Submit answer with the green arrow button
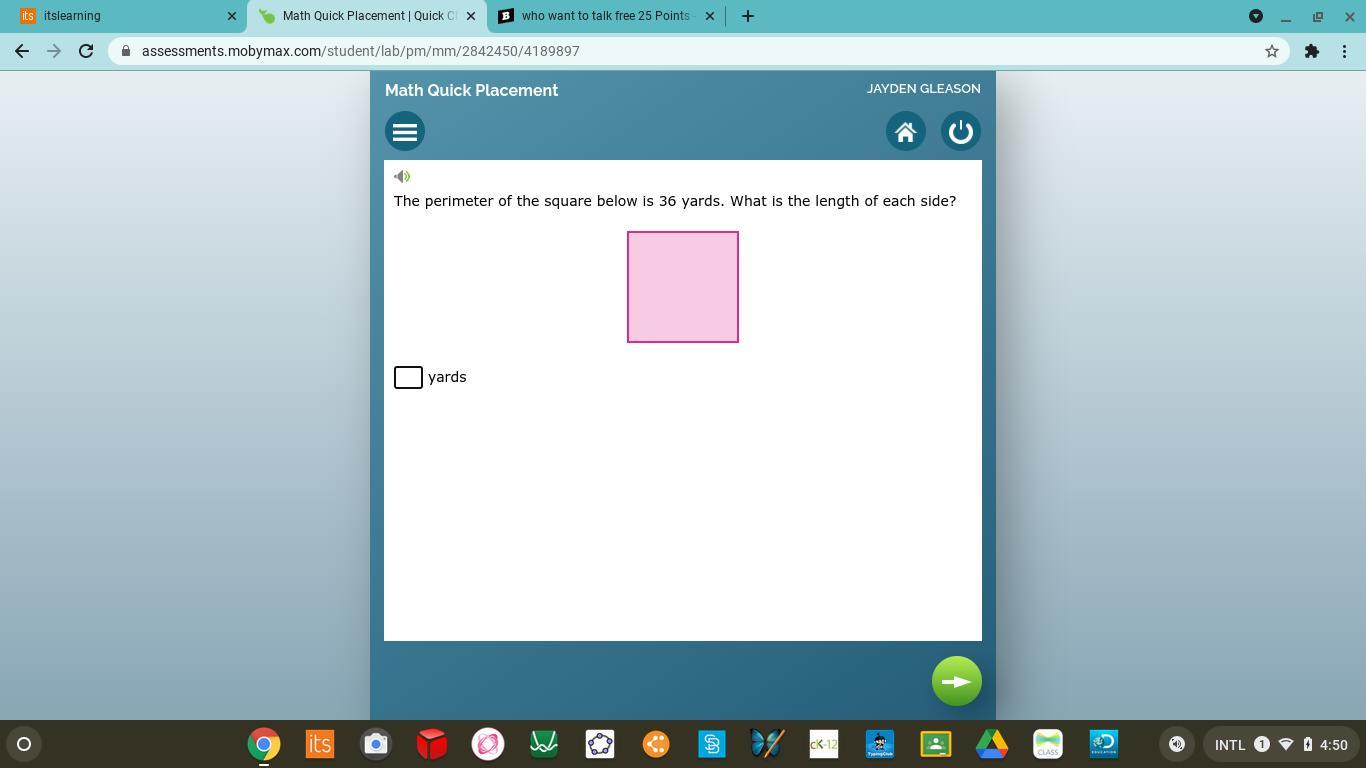1366x768 pixels. pos(957,681)
